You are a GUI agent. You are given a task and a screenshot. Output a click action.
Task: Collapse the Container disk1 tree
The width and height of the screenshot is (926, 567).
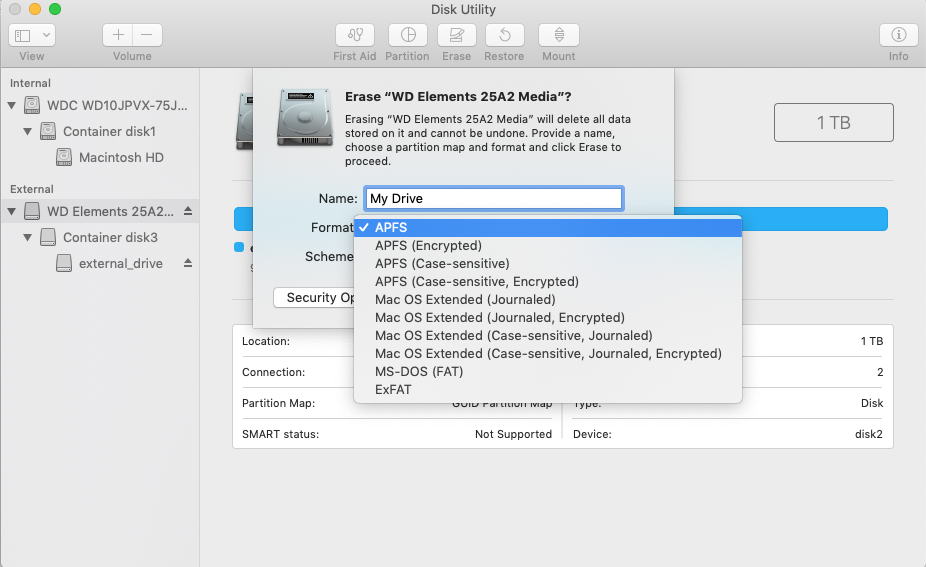27,132
